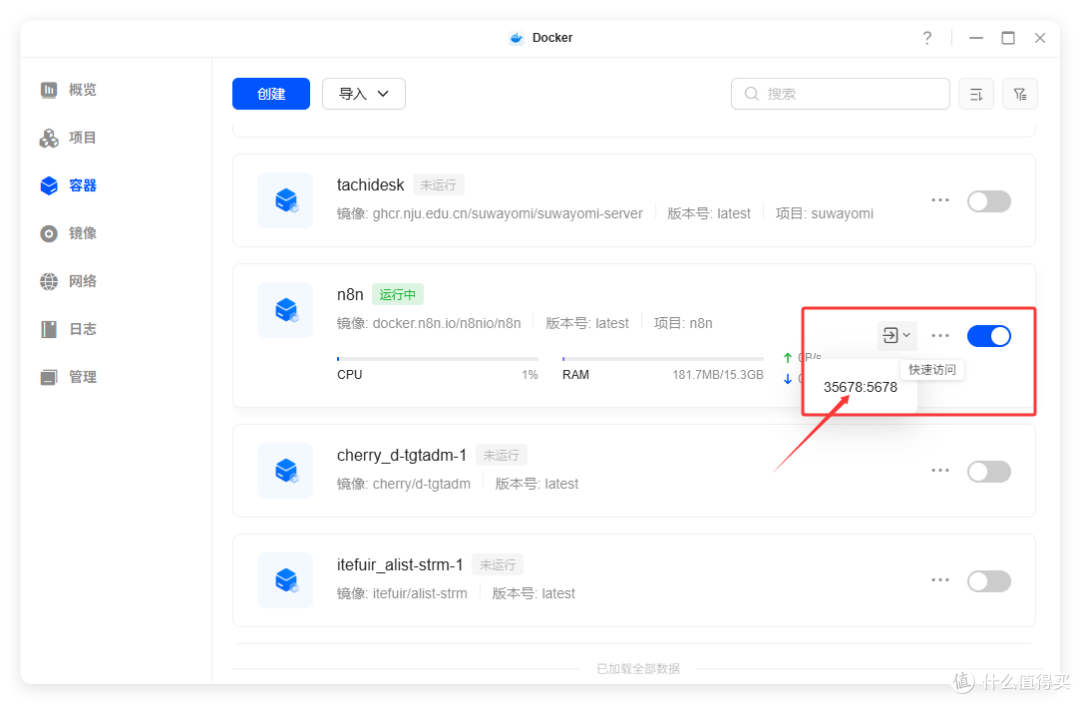Click the 管理 menu label
This screenshot has height=704, width=1080.
click(83, 377)
